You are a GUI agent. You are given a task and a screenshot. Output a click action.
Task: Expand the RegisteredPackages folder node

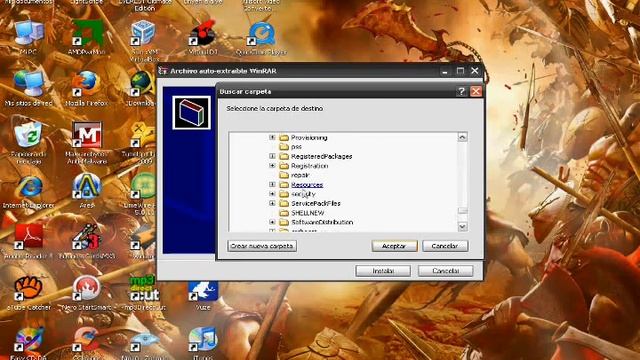pos(272,156)
